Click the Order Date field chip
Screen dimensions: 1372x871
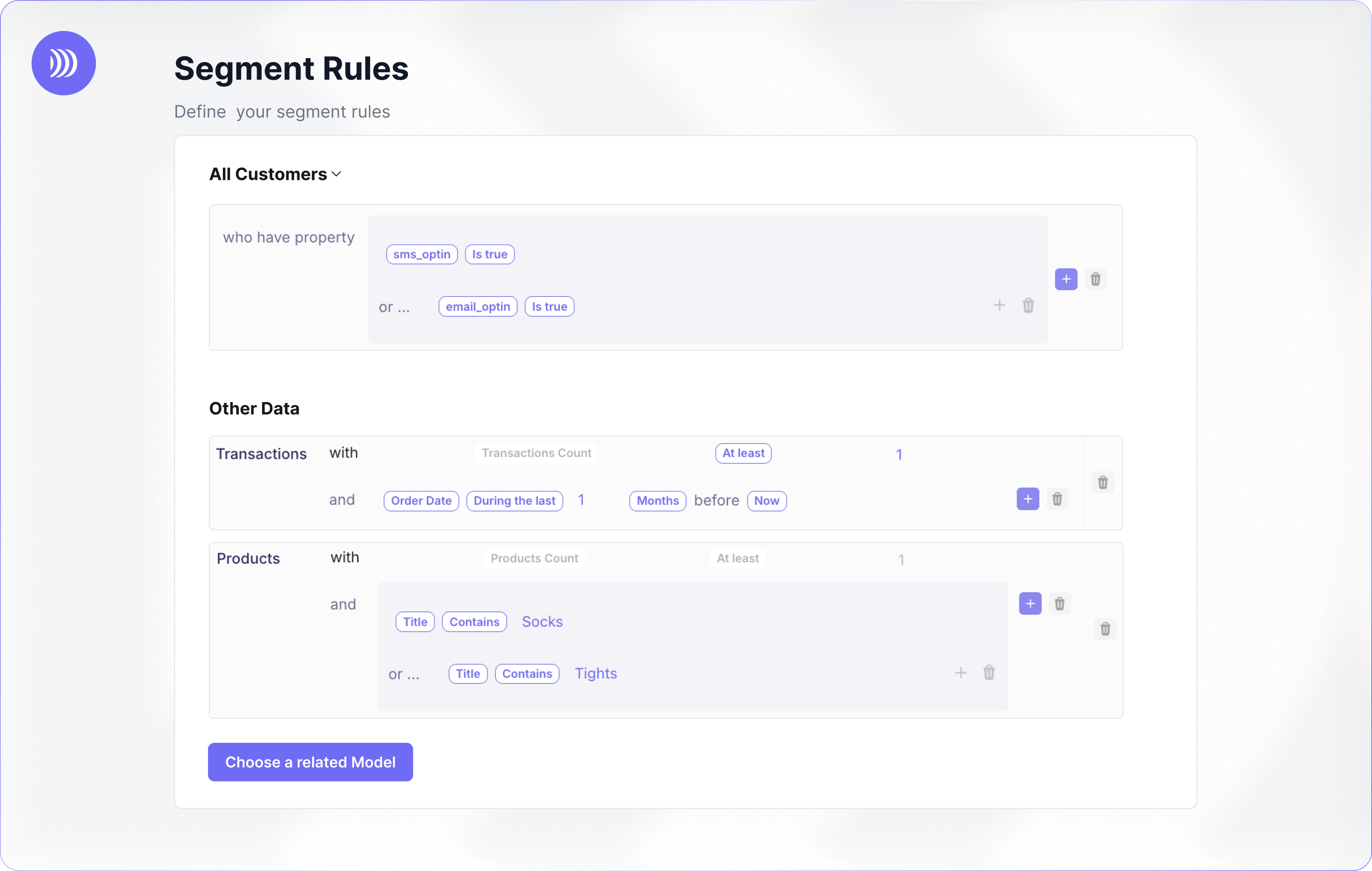[421, 501]
